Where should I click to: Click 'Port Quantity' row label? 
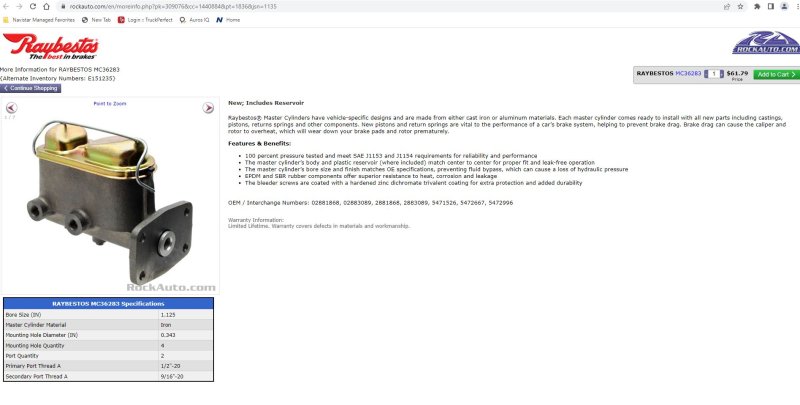22,356
